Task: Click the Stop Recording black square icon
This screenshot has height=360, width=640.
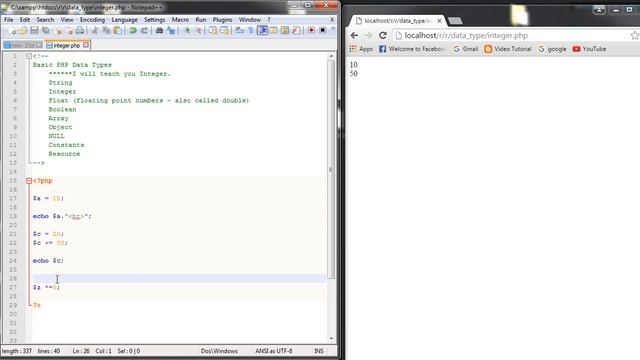Action: coord(323,30)
